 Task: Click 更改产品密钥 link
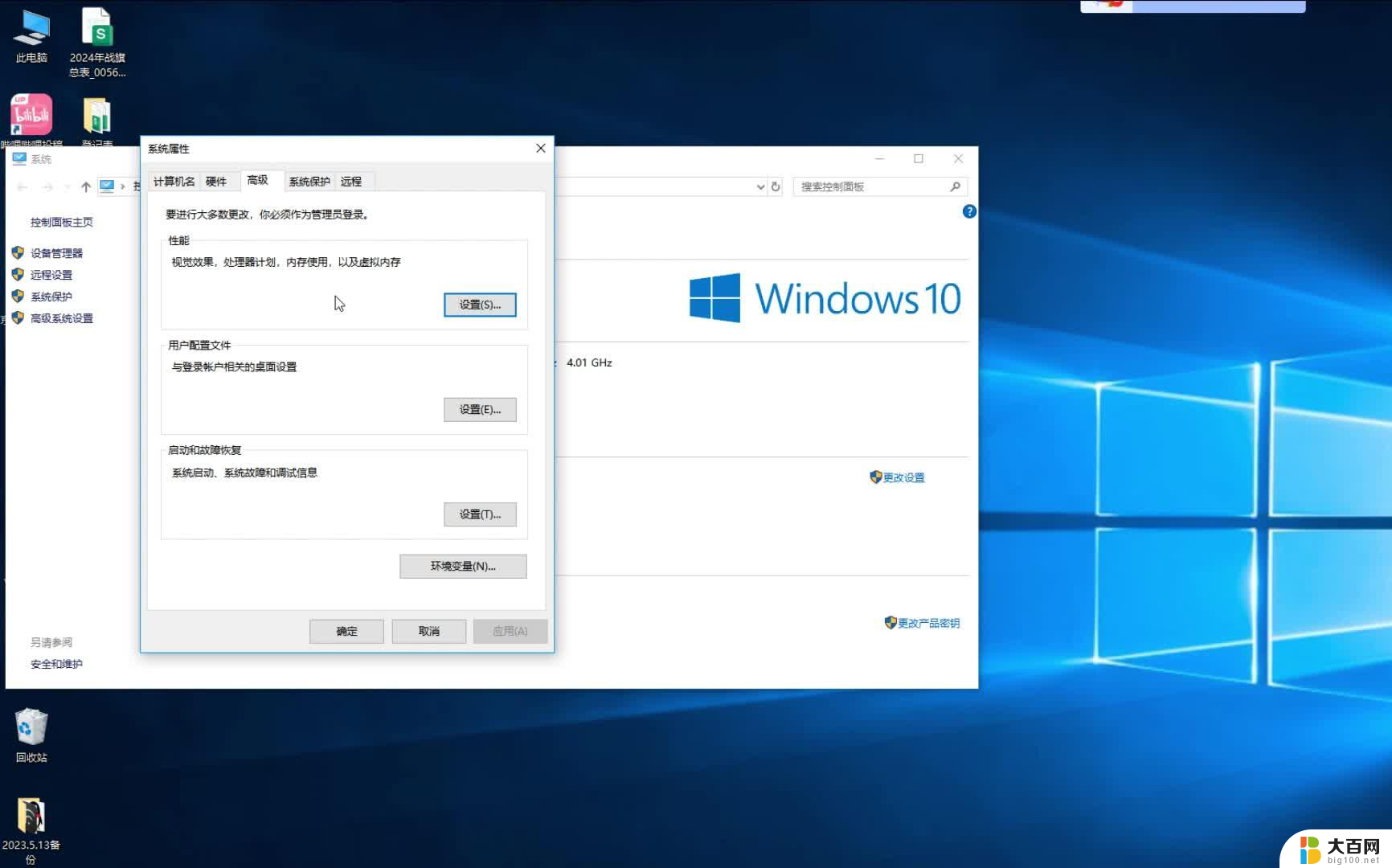click(x=928, y=623)
